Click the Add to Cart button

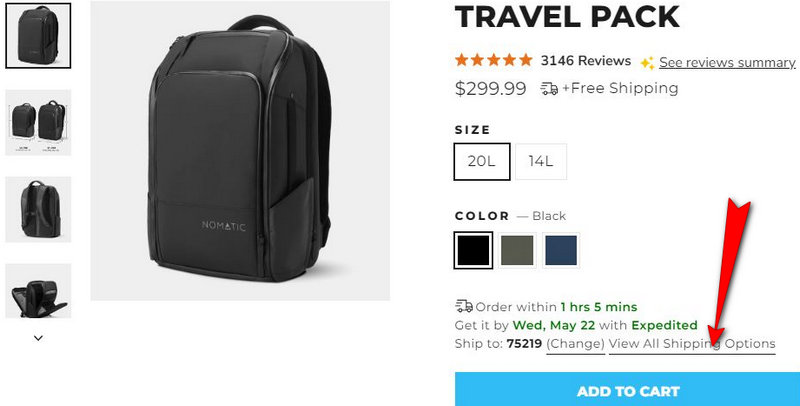[x=628, y=390]
